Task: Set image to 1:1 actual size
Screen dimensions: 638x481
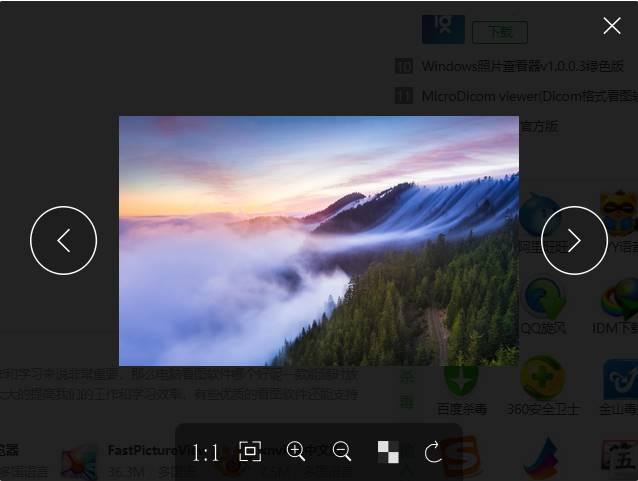Action: [x=205, y=453]
